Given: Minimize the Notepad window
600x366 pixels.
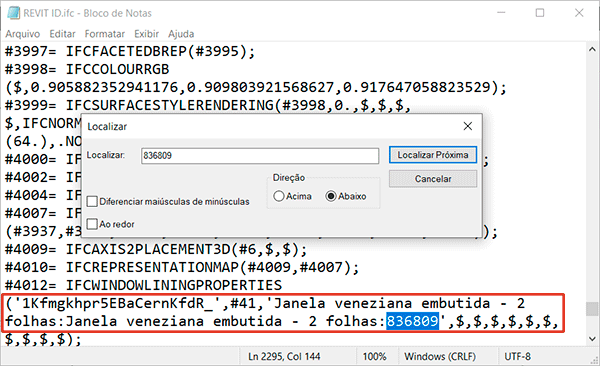Looking at the screenshot, I should (501, 13).
